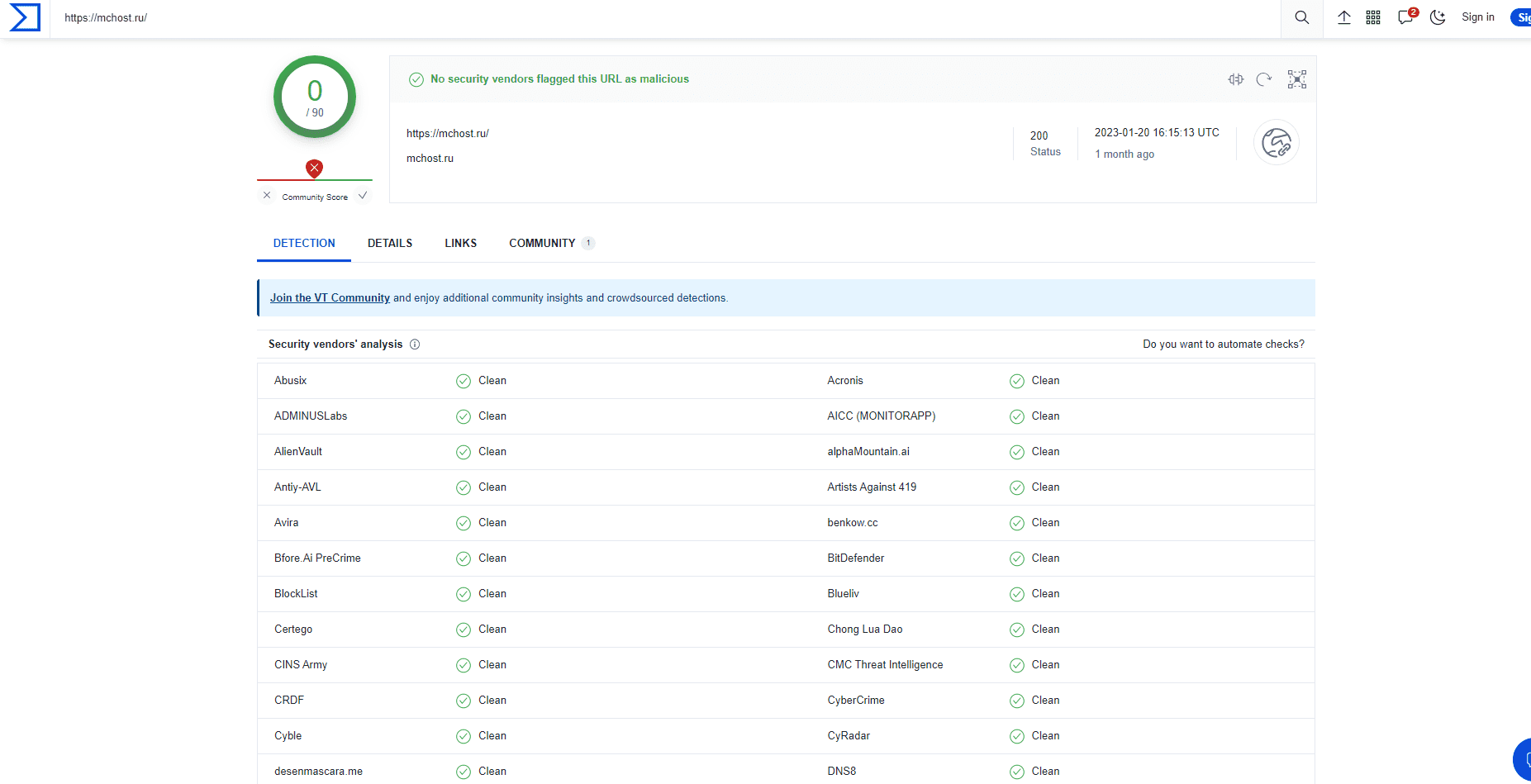
Task: Click the Sign in link
Action: (x=1477, y=17)
